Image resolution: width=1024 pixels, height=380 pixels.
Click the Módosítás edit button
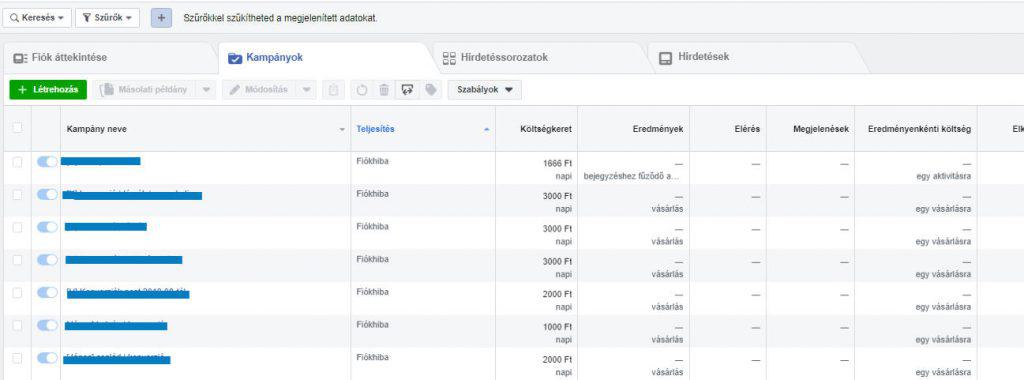click(259, 90)
